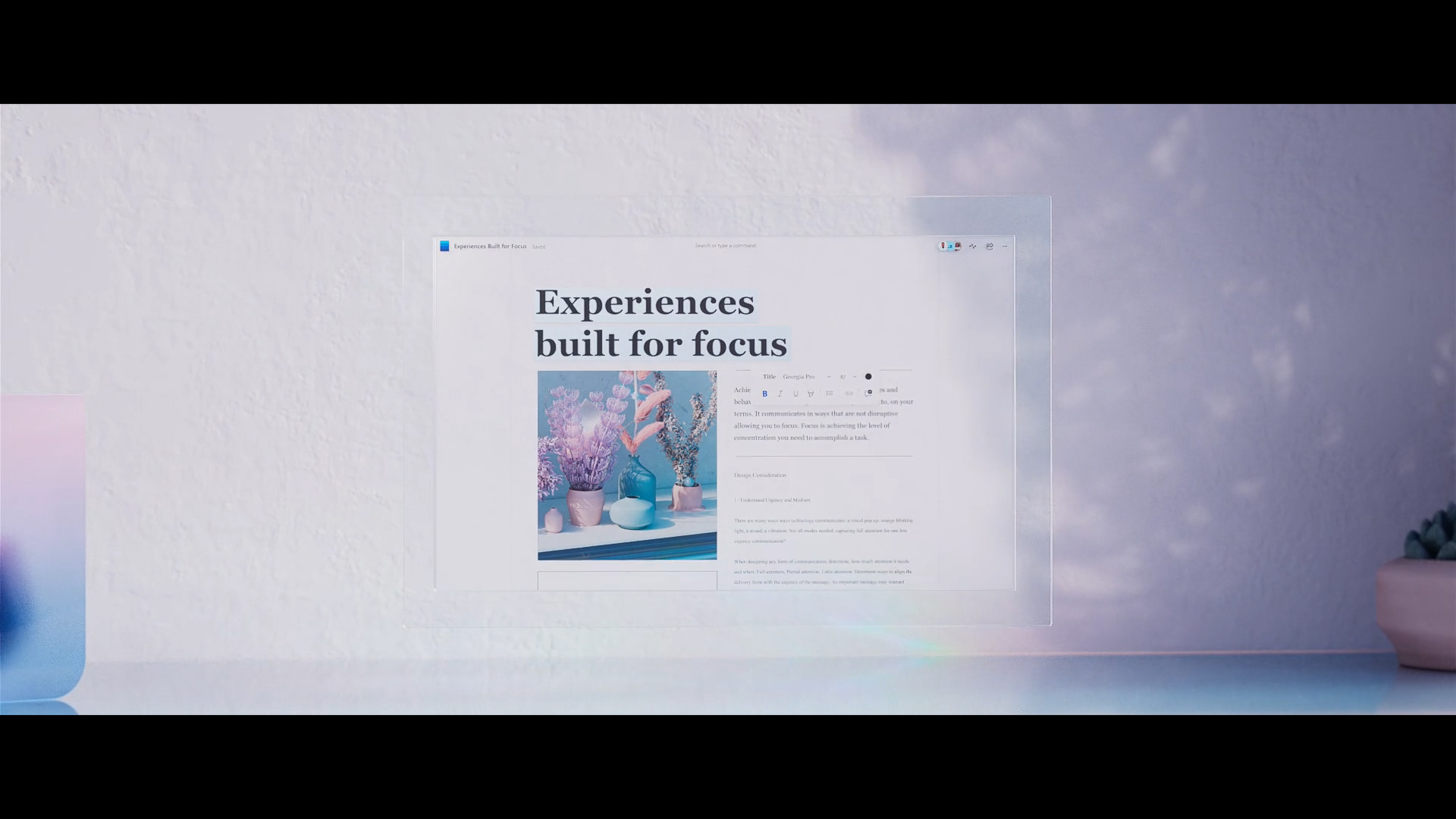1456x819 pixels.
Task: Click the bullet list icon
Action: 830,394
